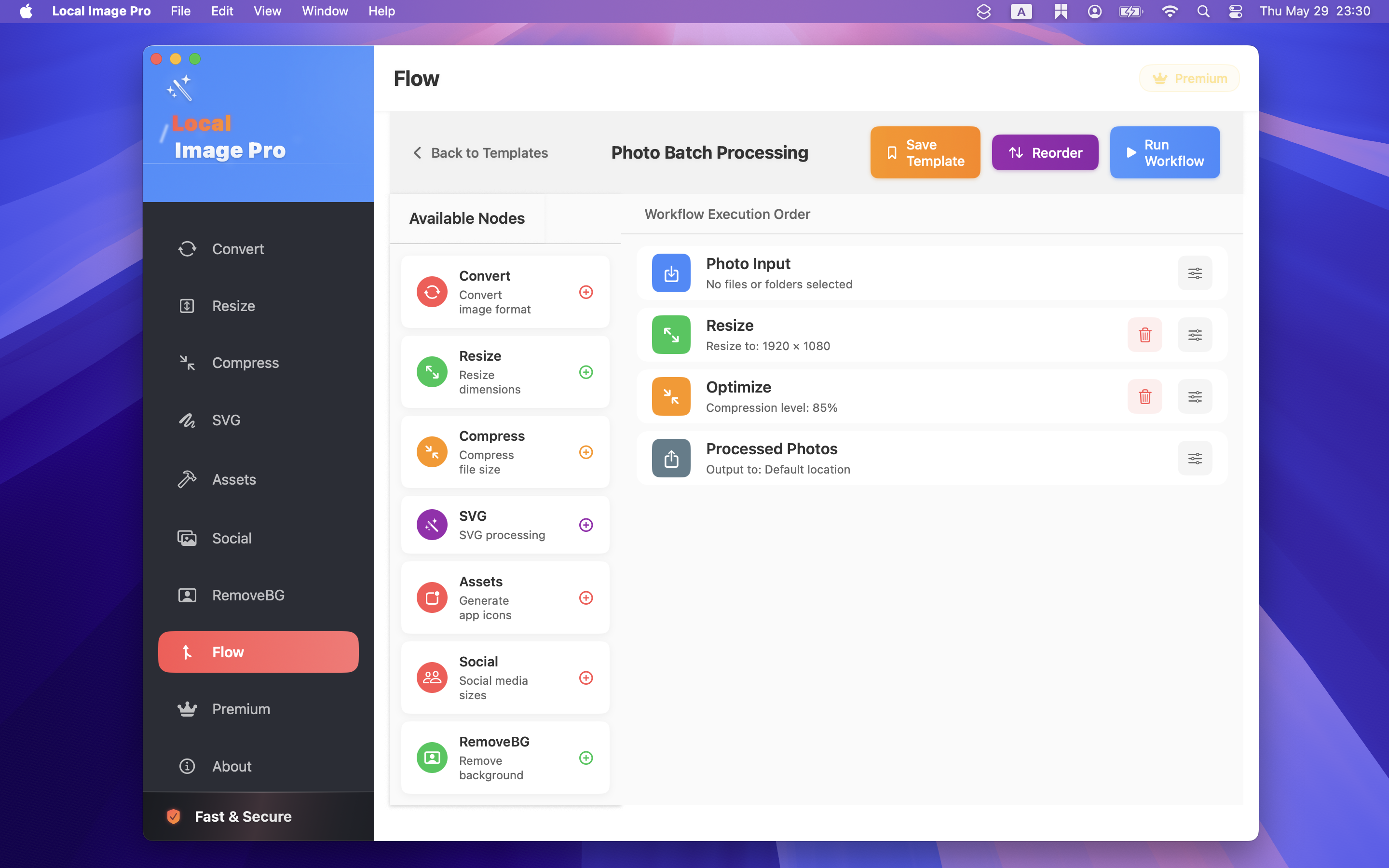The width and height of the screenshot is (1389, 868).
Task: Add the Compress node via its plus icon
Action: [x=586, y=452]
